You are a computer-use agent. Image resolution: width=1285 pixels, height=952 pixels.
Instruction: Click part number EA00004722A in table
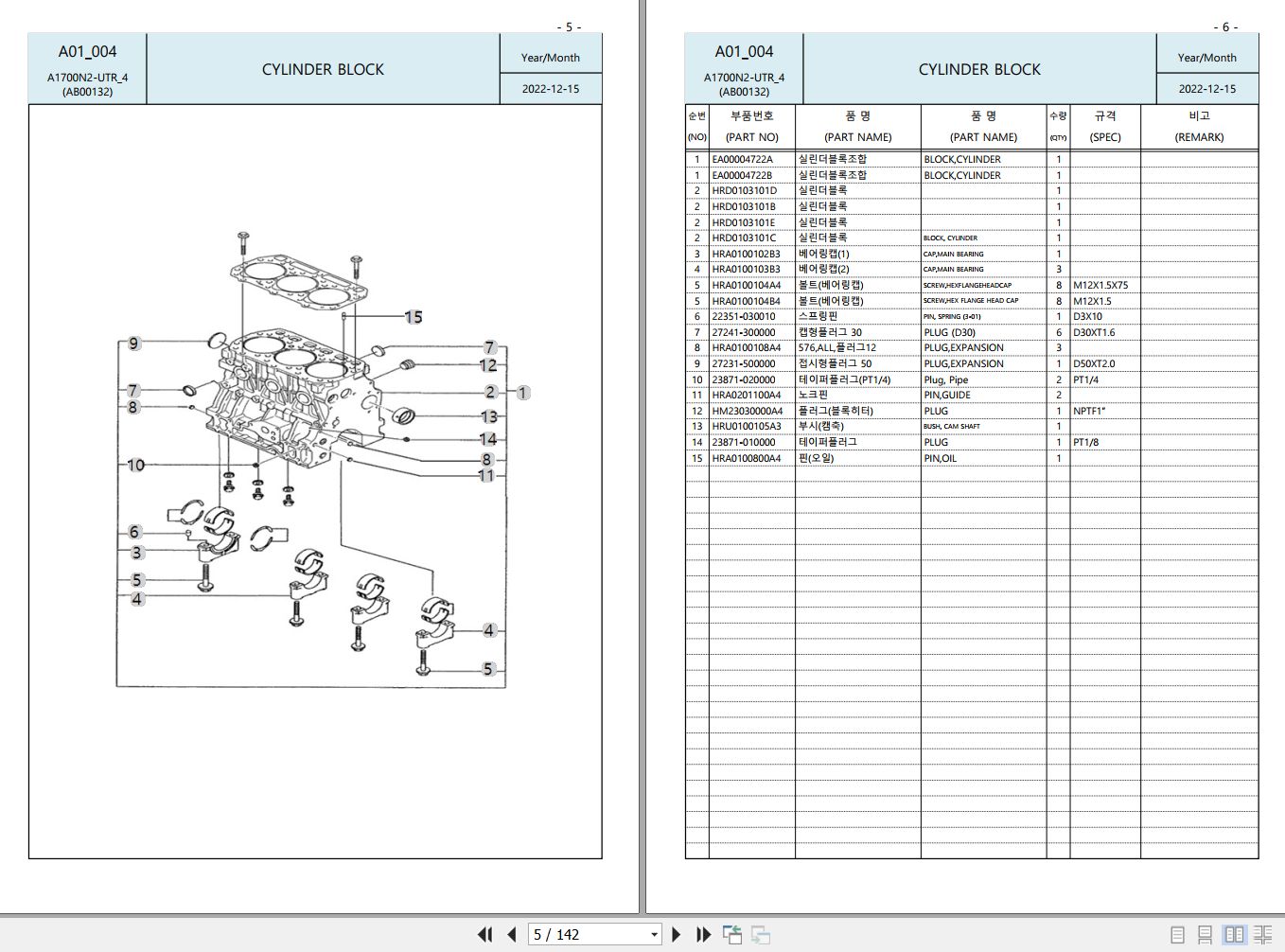pyautogui.click(x=743, y=159)
